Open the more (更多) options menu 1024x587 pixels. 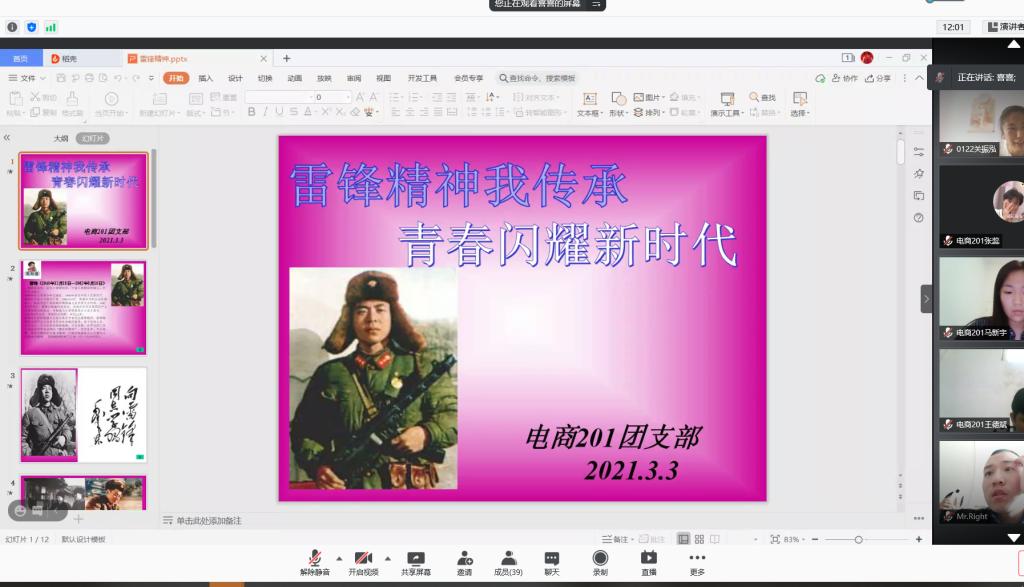click(697, 563)
